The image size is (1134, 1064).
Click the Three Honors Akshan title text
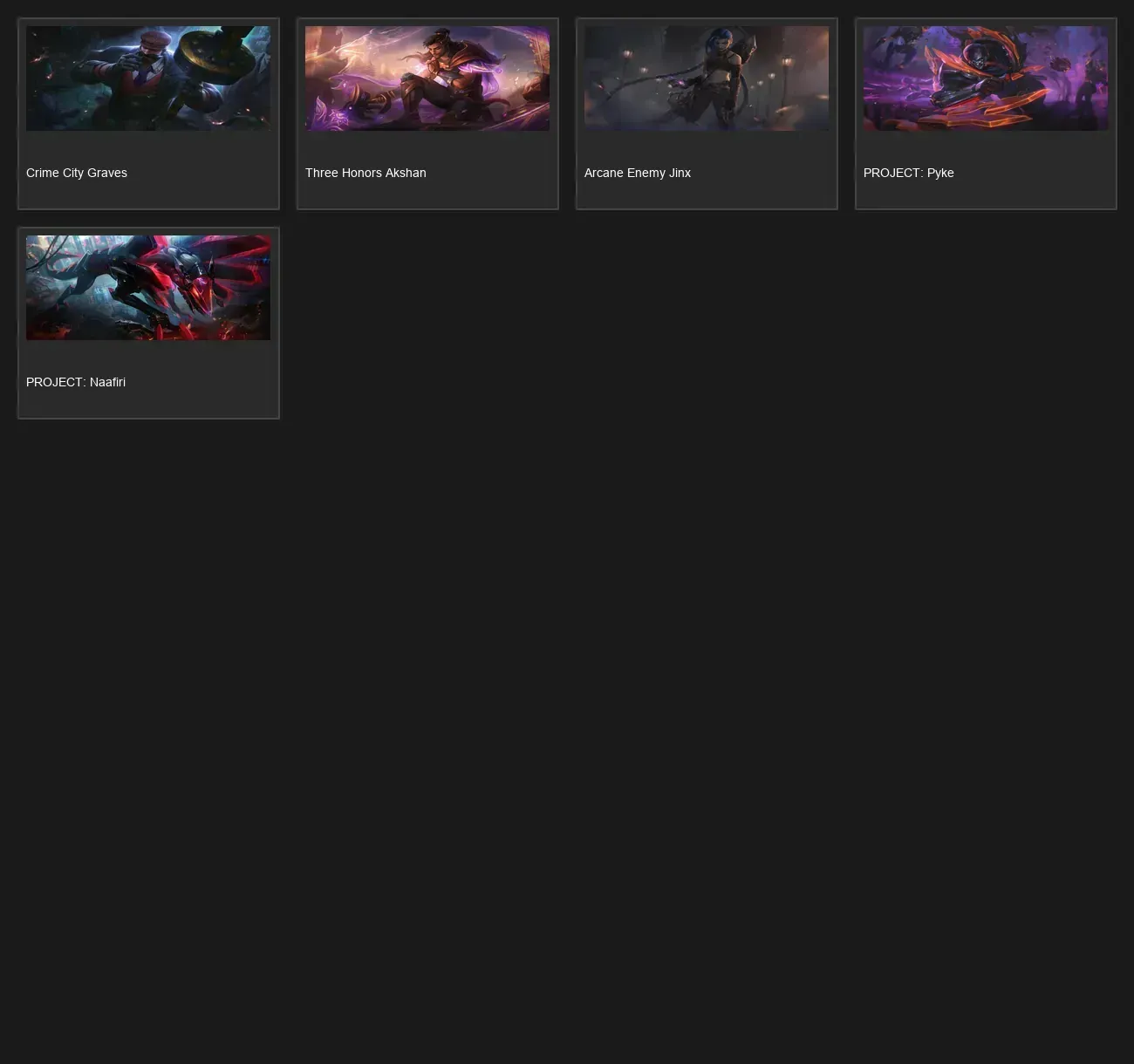365,173
